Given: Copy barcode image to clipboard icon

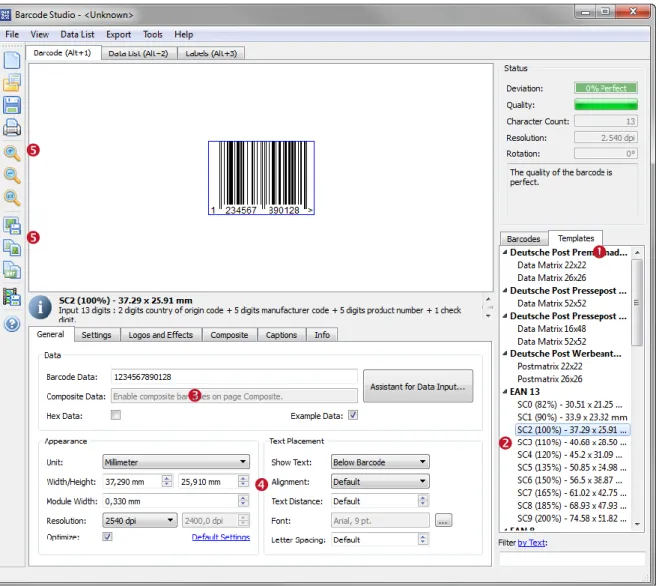Looking at the screenshot, I should tap(12, 248).
